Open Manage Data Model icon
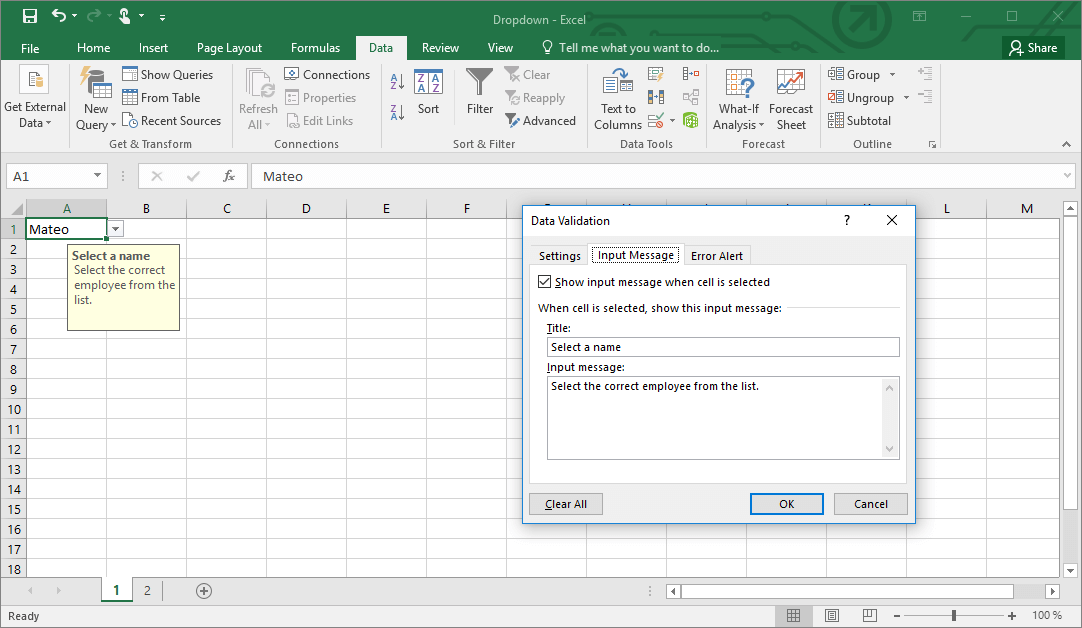Image resolution: width=1082 pixels, height=628 pixels. coord(691,121)
